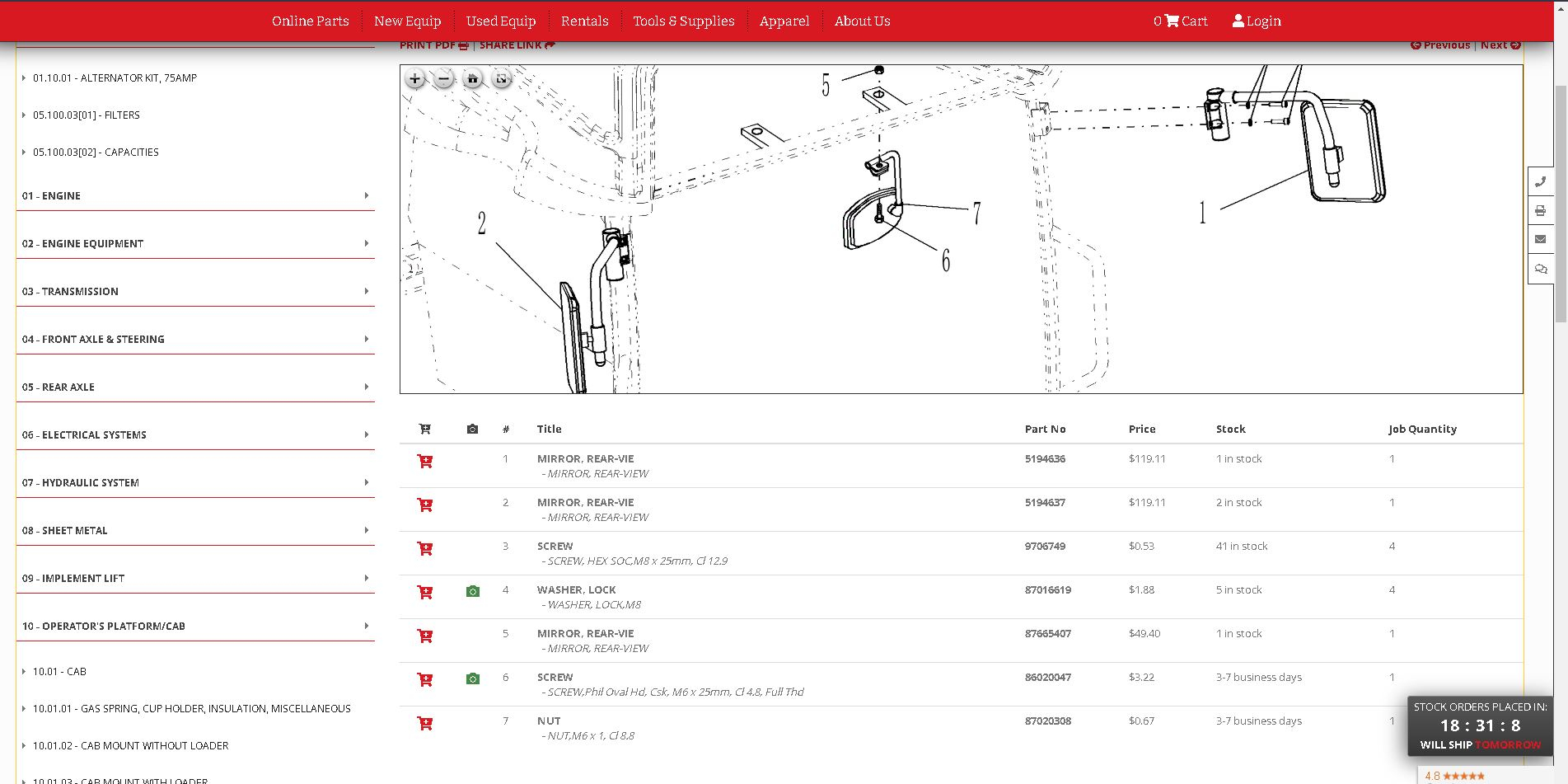Add part 5194637 mirror to cart

pos(425,505)
